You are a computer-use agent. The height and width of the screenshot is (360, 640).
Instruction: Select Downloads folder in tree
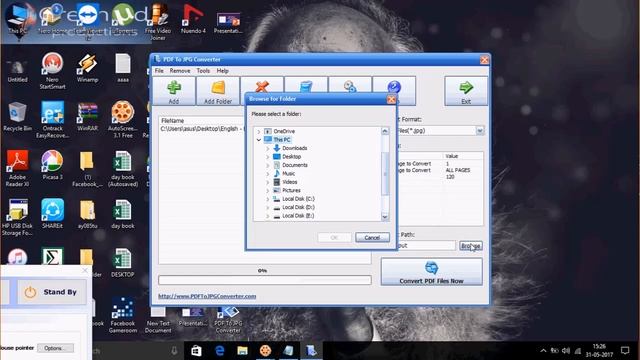(294, 148)
